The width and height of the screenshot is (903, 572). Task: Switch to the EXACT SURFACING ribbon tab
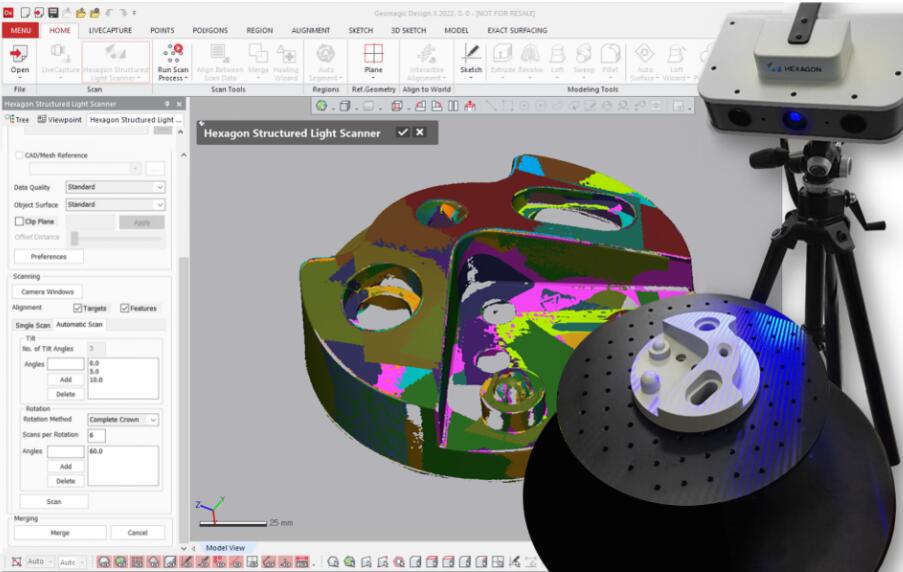click(517, 30)
